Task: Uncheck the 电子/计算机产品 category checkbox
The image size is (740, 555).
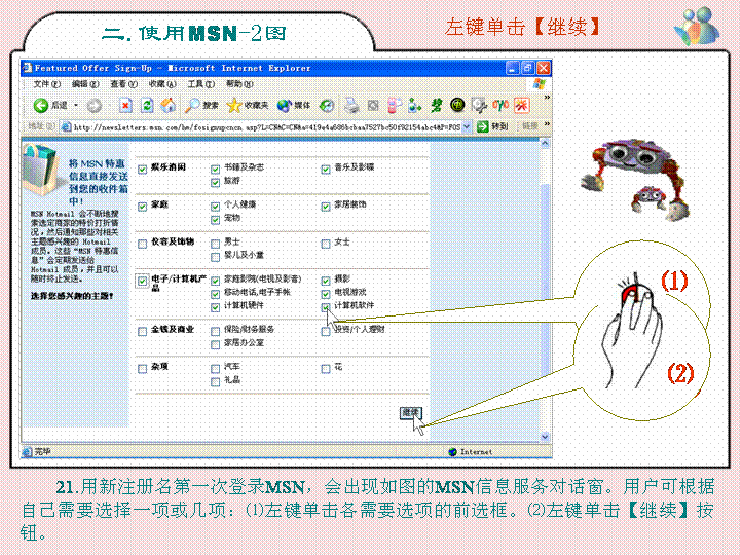Action: point(143,281)
